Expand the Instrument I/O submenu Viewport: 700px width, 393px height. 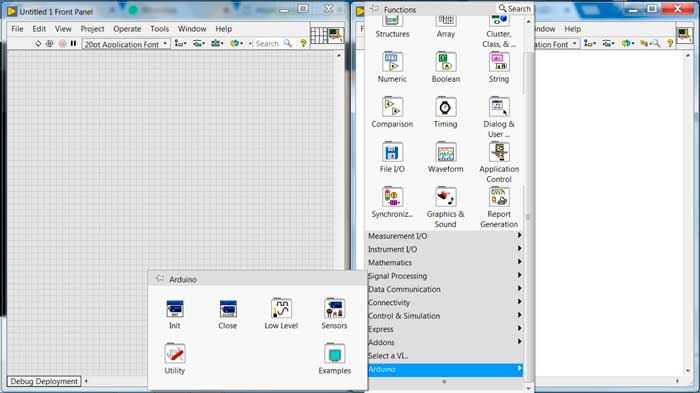pos(444,249)
